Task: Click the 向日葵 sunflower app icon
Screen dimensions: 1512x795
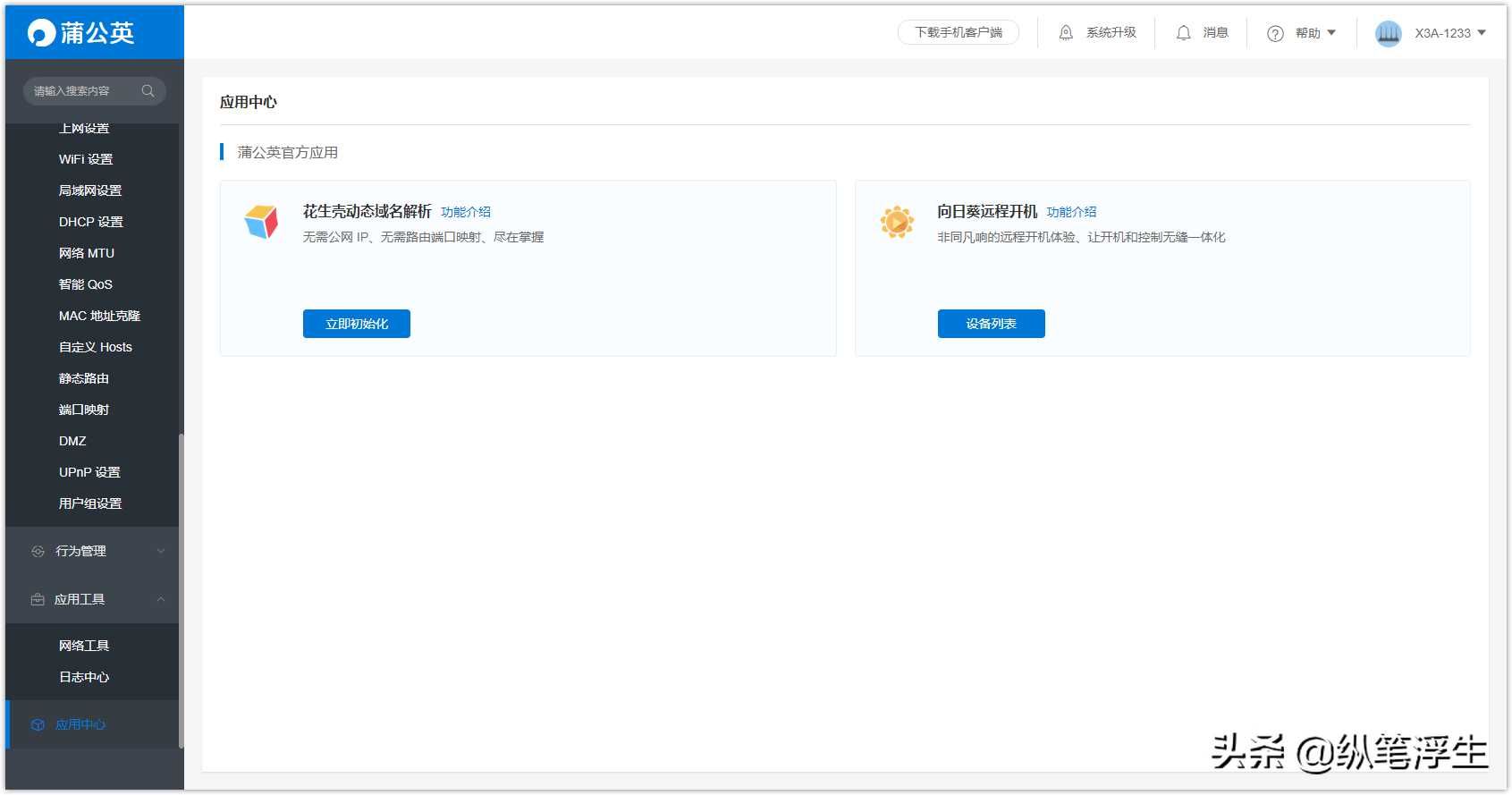Action: click(897, 222)
